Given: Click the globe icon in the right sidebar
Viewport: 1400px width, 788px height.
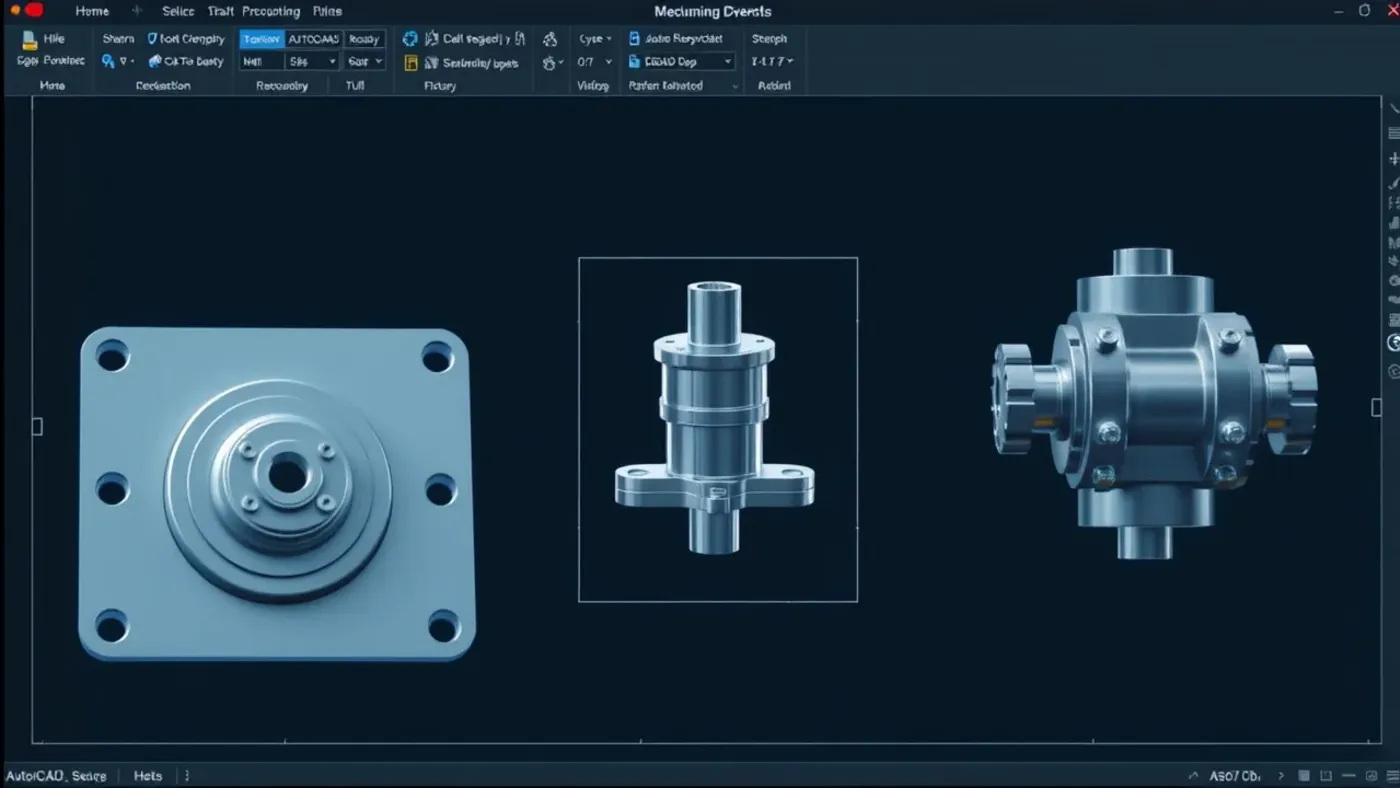Looking at the screenshot, I should [x=1394, y=343].
